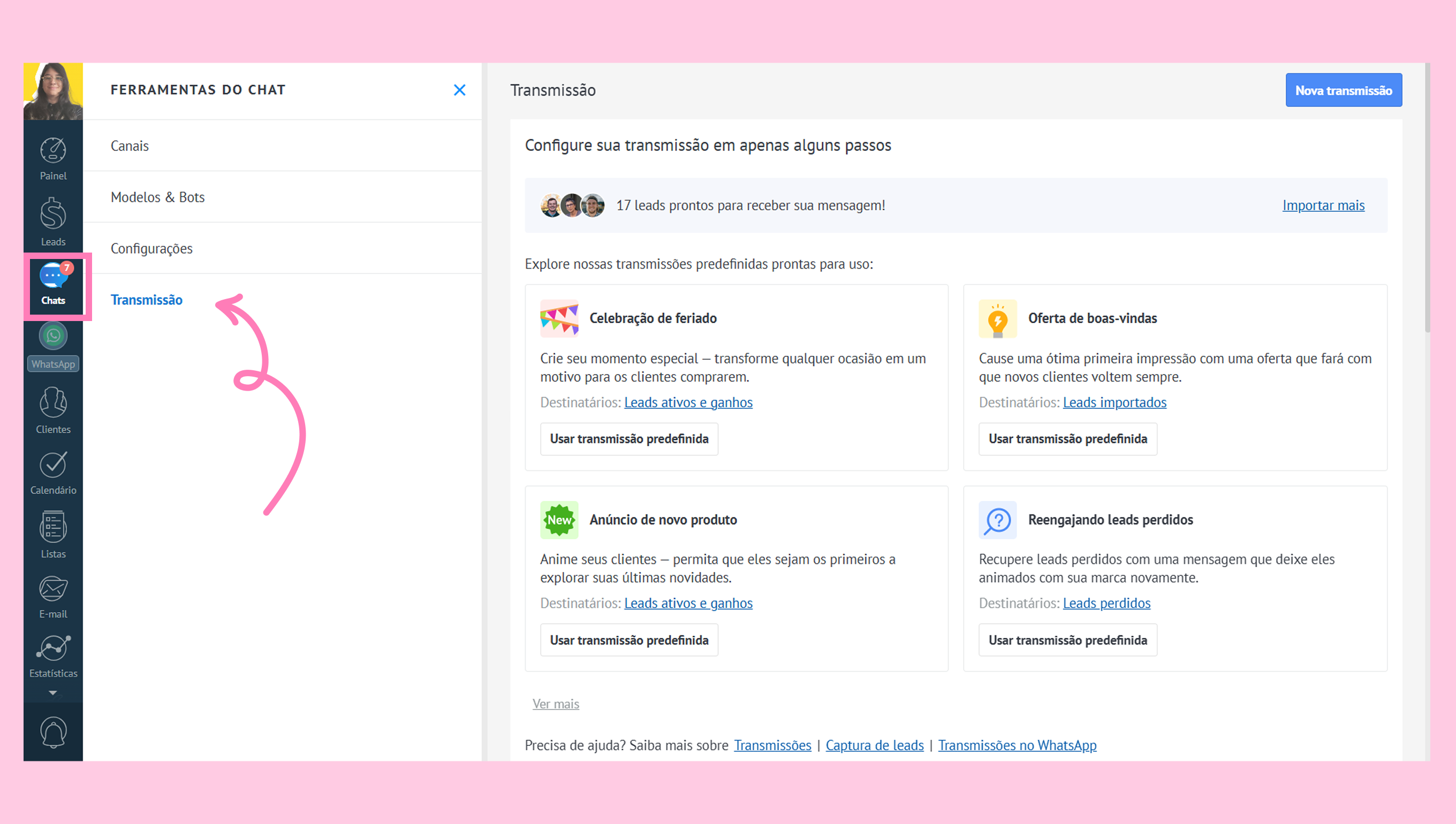Click the page vertical scrollbar
The image size is (1456, 824).
[x=1427, y=198]
